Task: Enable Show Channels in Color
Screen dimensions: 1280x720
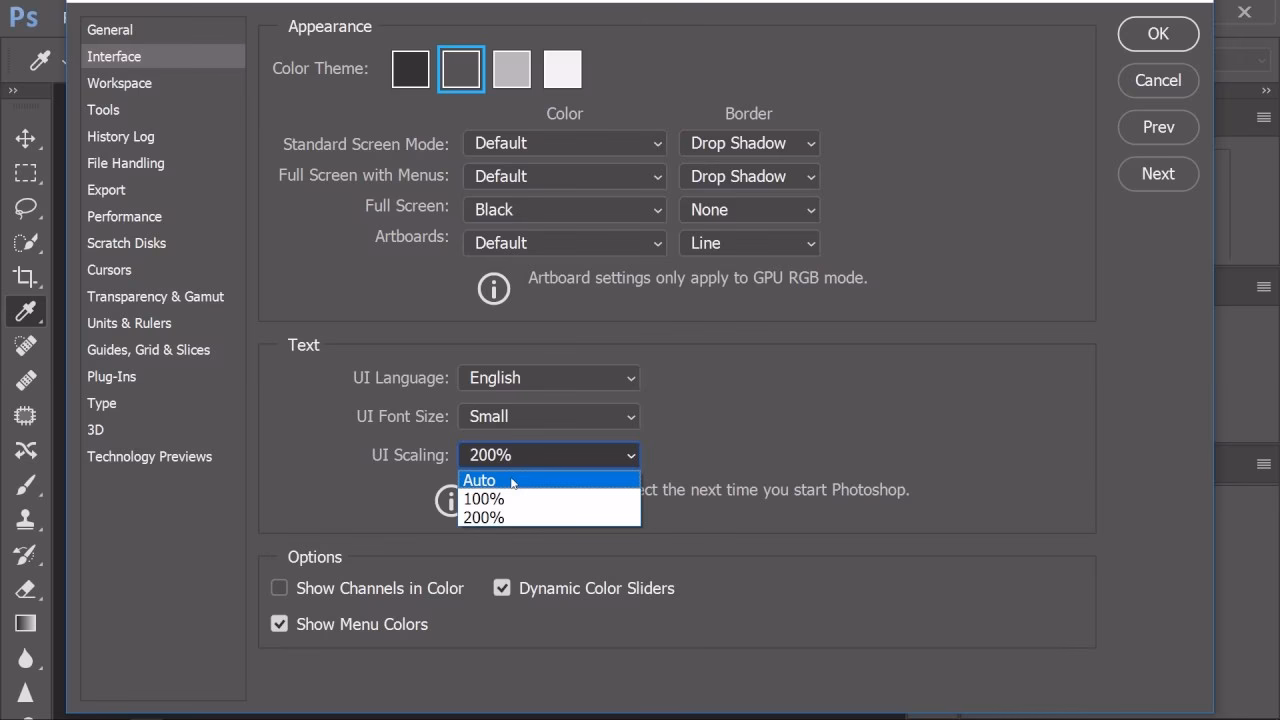Action: 279,588
